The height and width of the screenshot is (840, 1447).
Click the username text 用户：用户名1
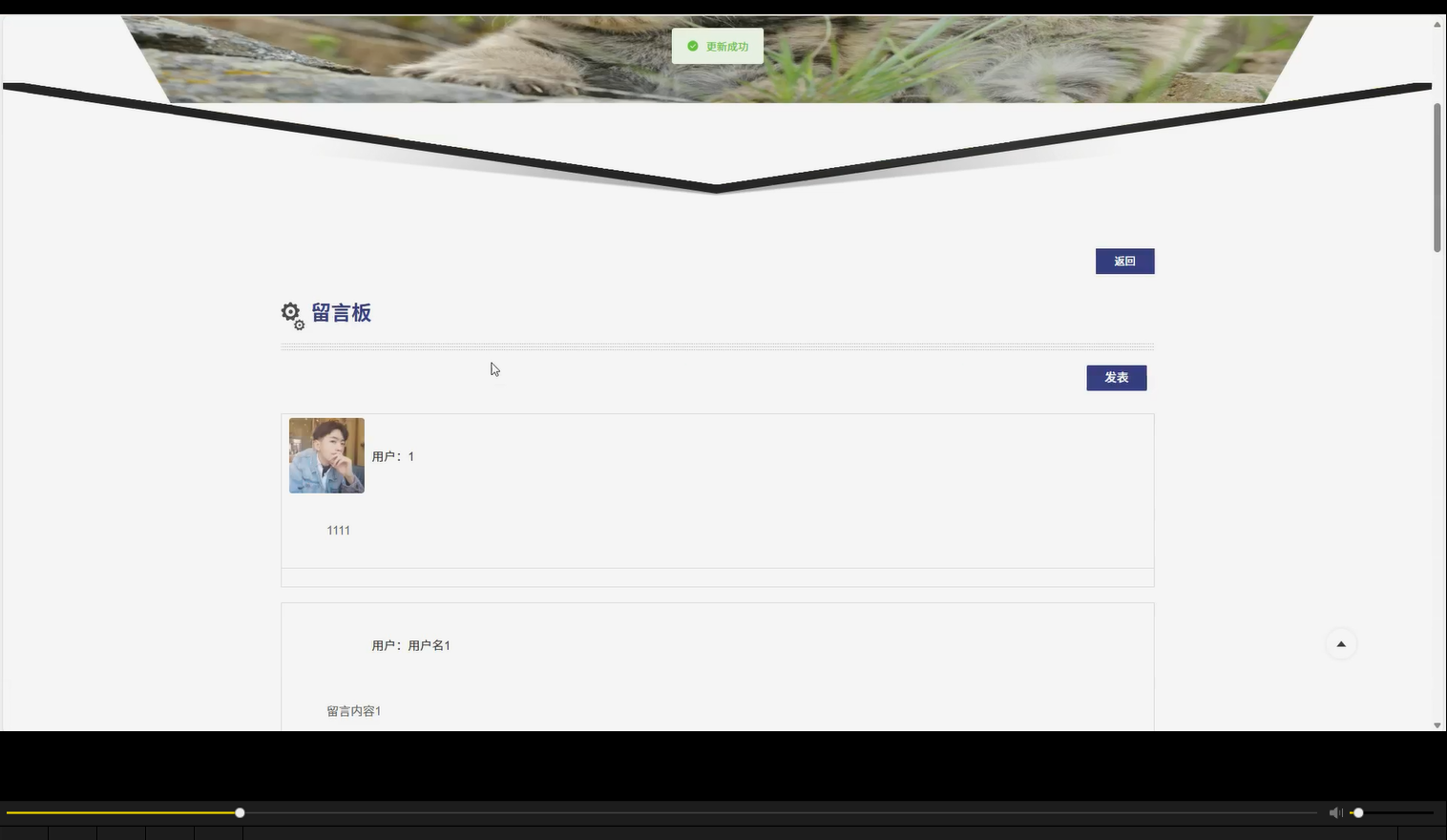coord(411,644)
